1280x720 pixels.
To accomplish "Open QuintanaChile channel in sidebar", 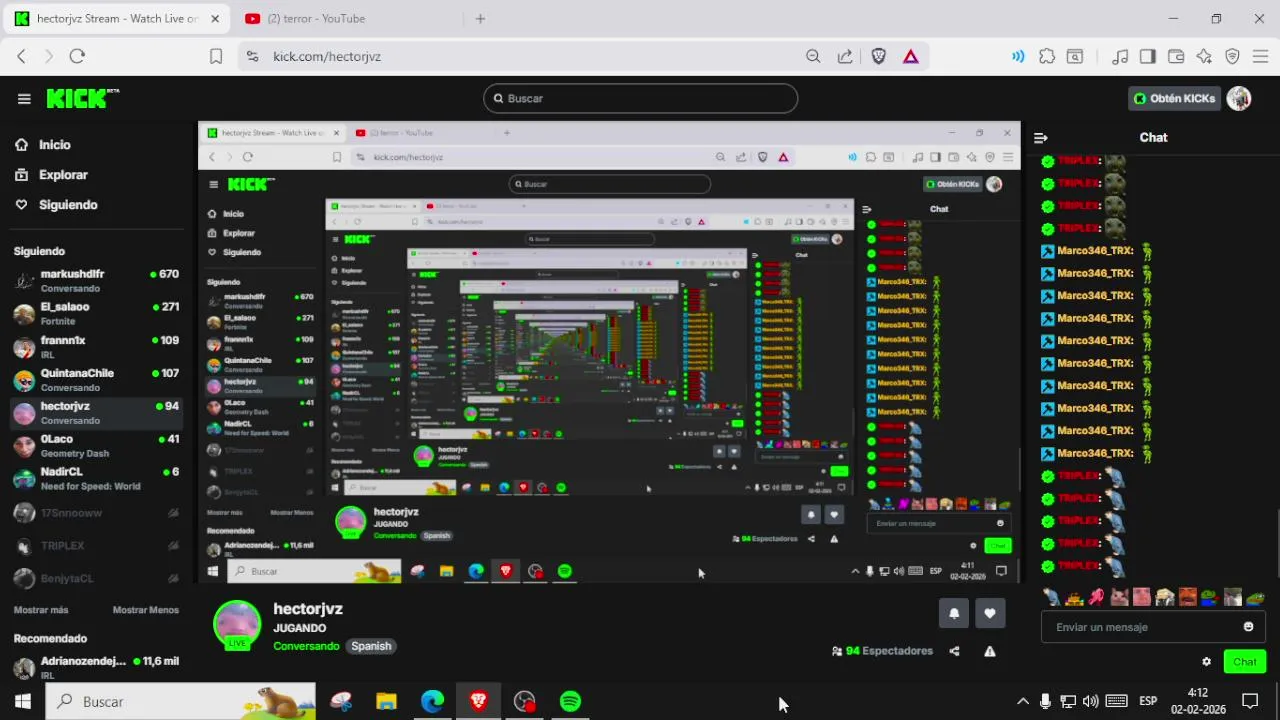I will [x=96, y=380].
